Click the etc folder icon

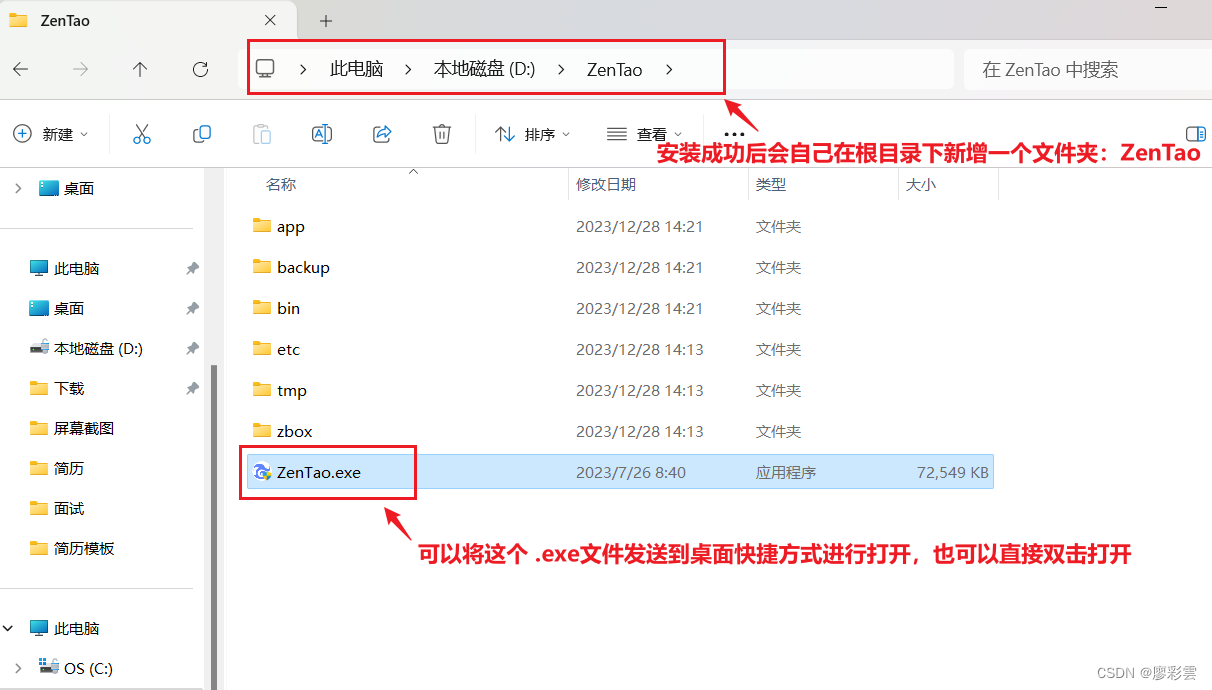click(262, 349)
